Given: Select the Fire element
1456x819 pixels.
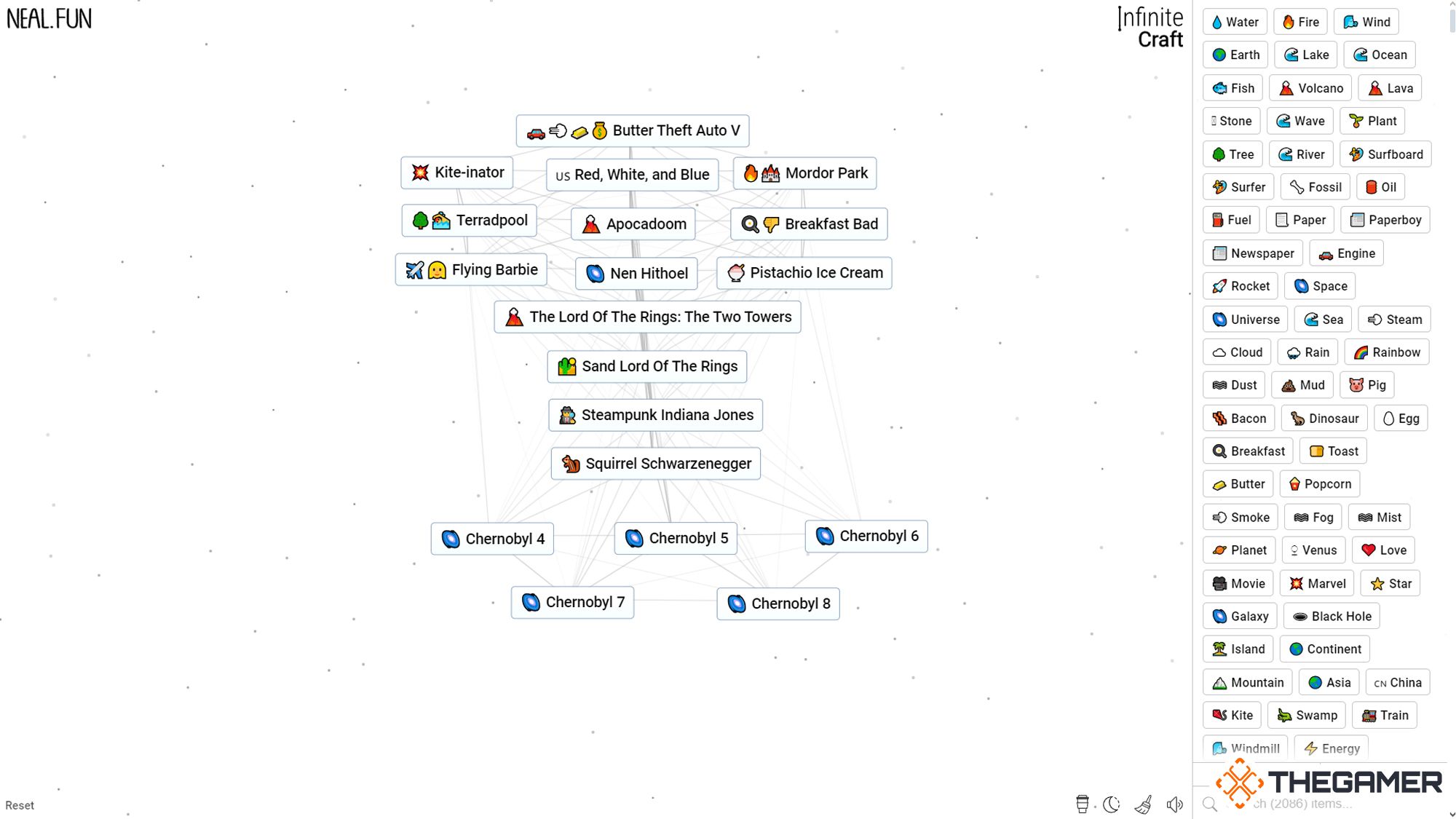Looking at the screenshot, I should 1300,22.
